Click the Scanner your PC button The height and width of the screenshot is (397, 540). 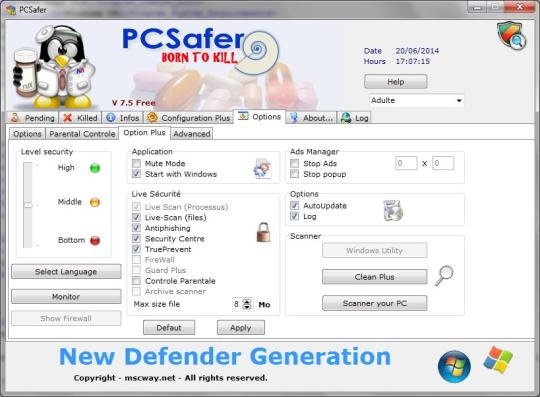pyautogui.click(x=375, y=303)
